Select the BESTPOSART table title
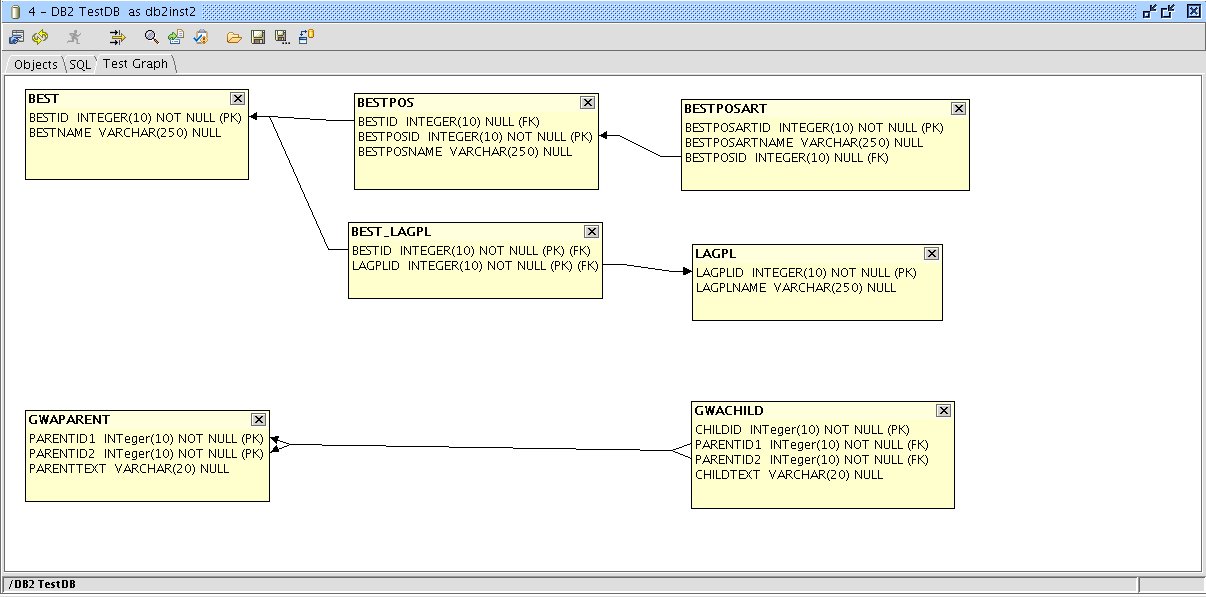The image size is (1206, 597). [x=725, y=108]
